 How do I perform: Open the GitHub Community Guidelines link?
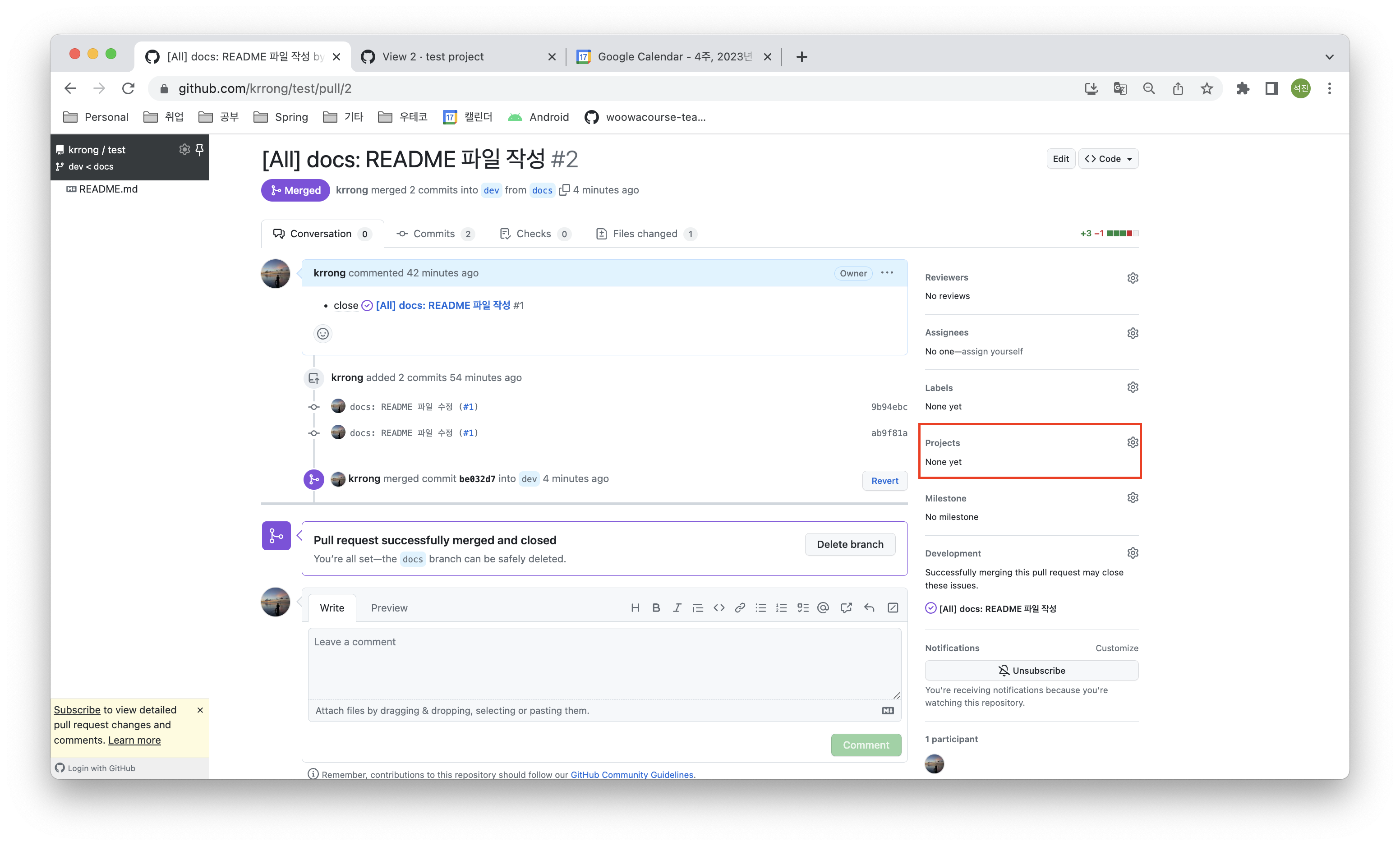(632, 774)
